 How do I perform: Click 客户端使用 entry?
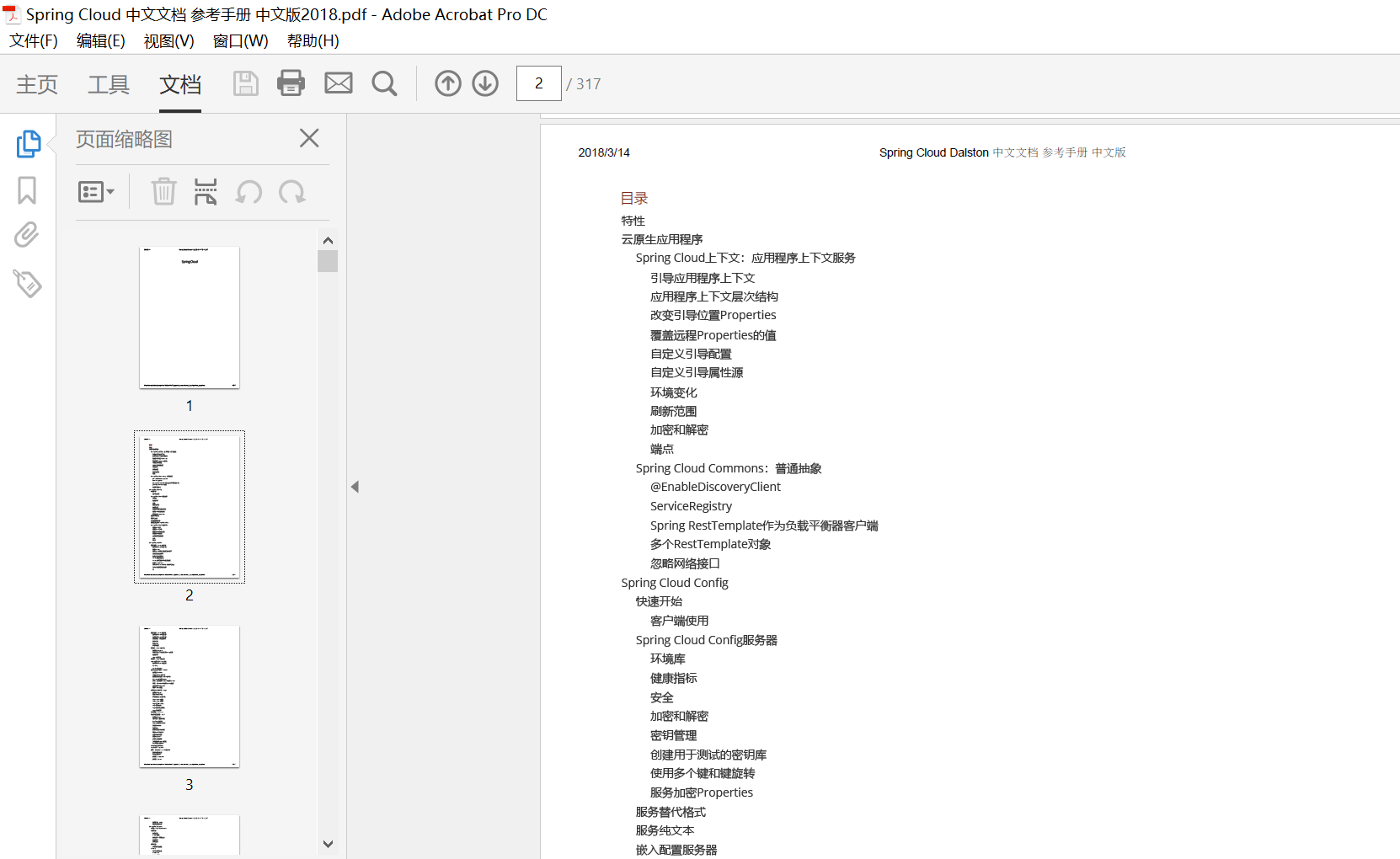(x=680, y=621)
